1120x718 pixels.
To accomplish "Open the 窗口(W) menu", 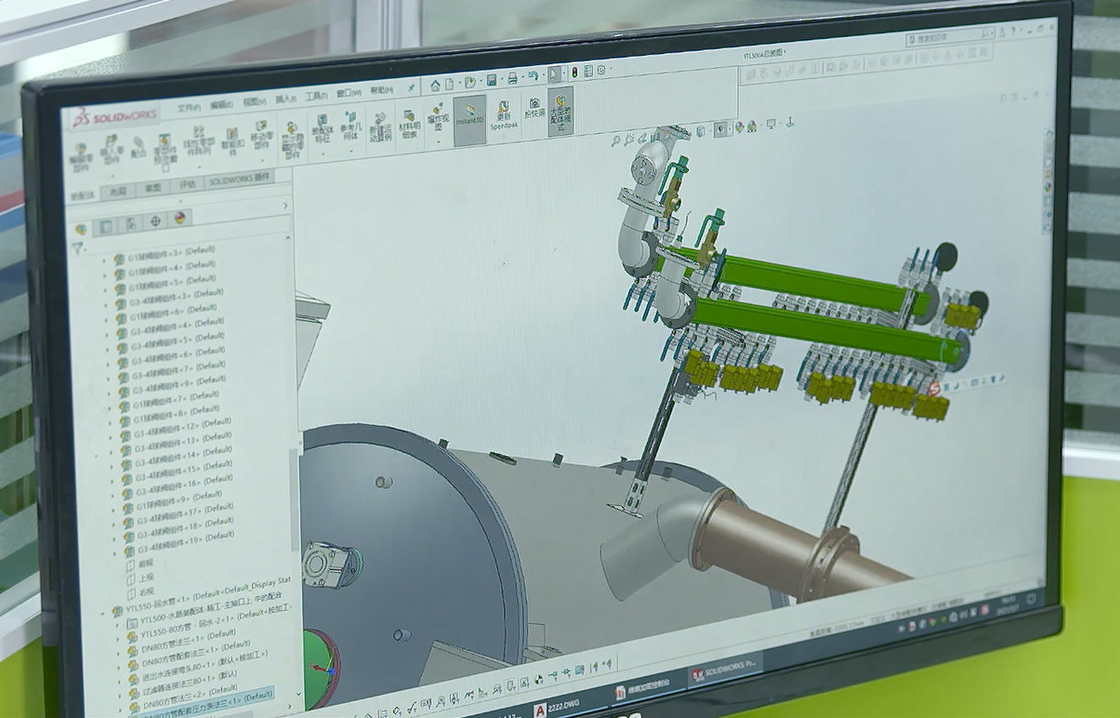I will (349, 93).
